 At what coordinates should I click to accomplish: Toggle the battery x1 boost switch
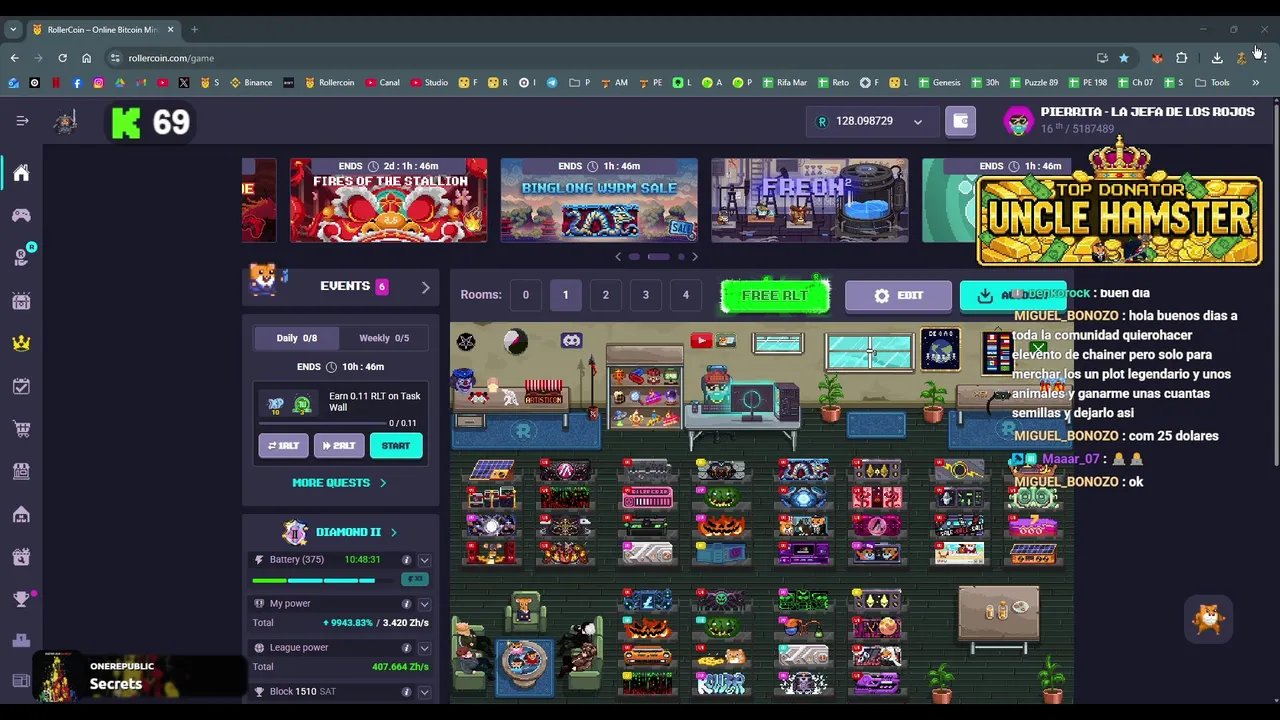pos(414,579)
